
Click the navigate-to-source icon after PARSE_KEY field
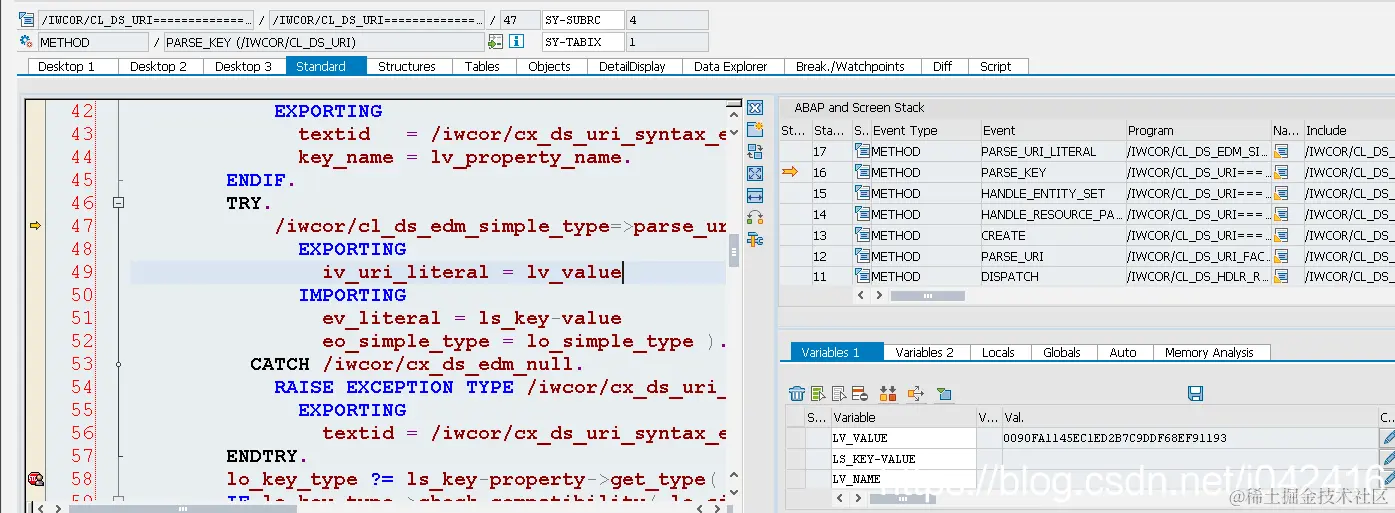tap(495, 42)
